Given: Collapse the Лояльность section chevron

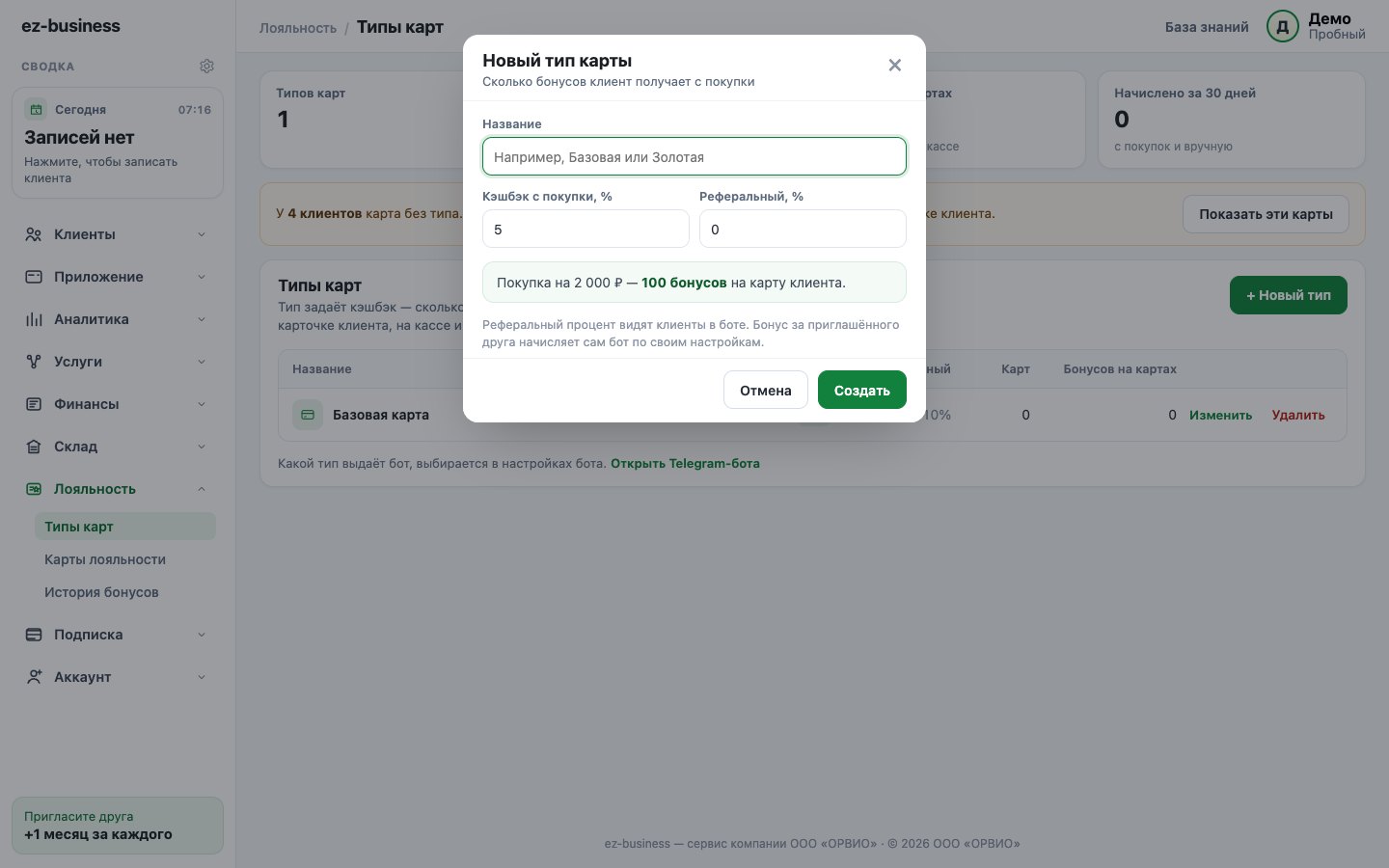Looking at the screenshot, I should [x=202, y=489].
